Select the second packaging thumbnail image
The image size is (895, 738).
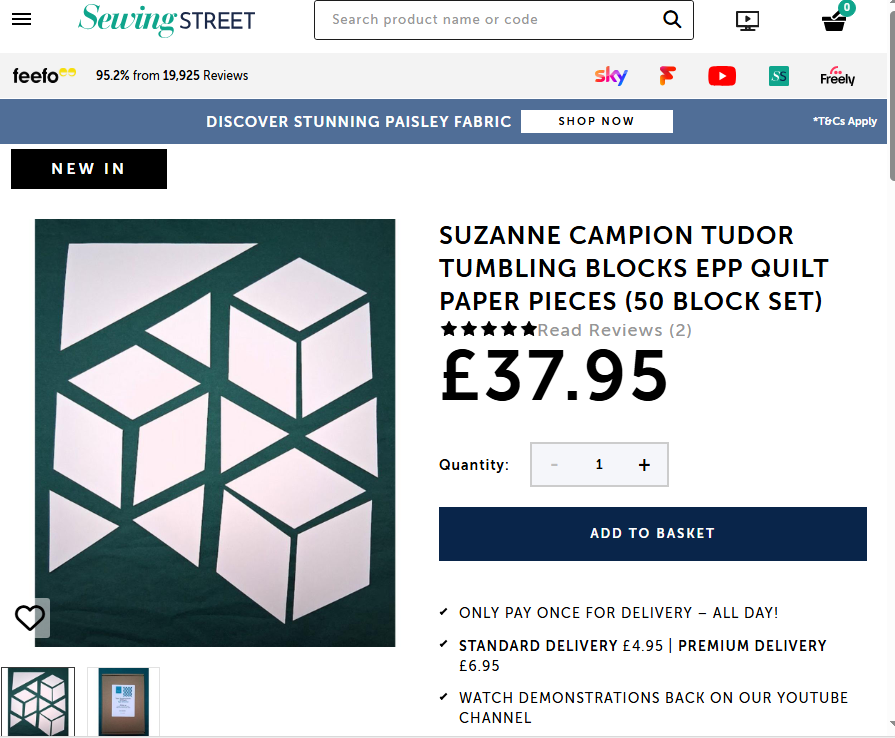pyautogui.click(x=123, y=701)
